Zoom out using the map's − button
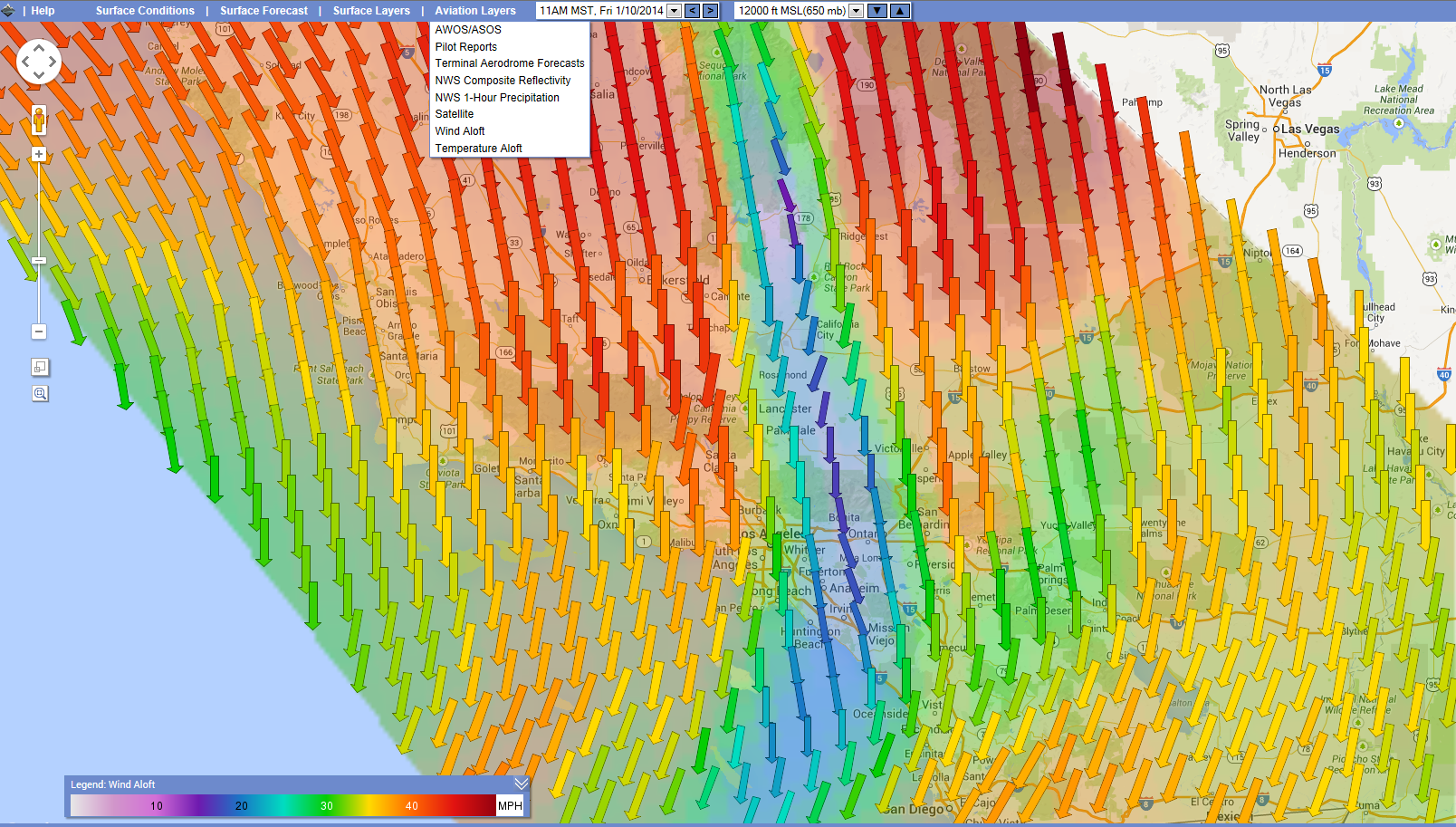The width and height of the screenshot is (1456, 827). tap(38, 332)
